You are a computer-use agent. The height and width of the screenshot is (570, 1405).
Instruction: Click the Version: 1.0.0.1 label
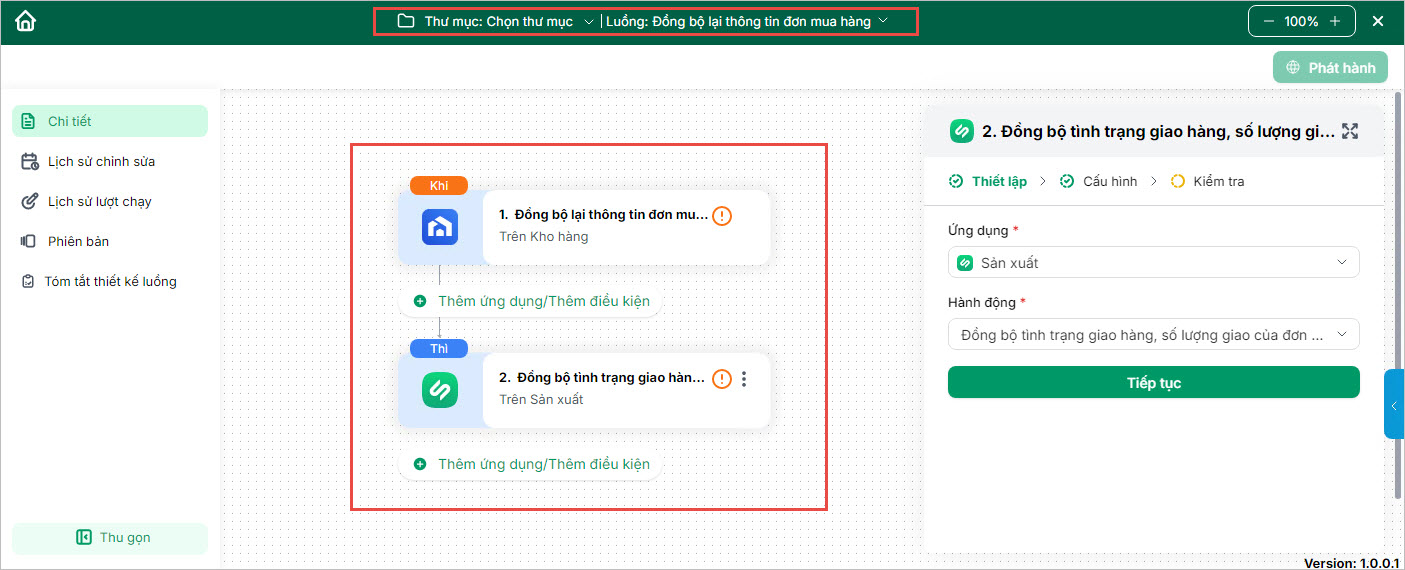tap(1352, 563)
